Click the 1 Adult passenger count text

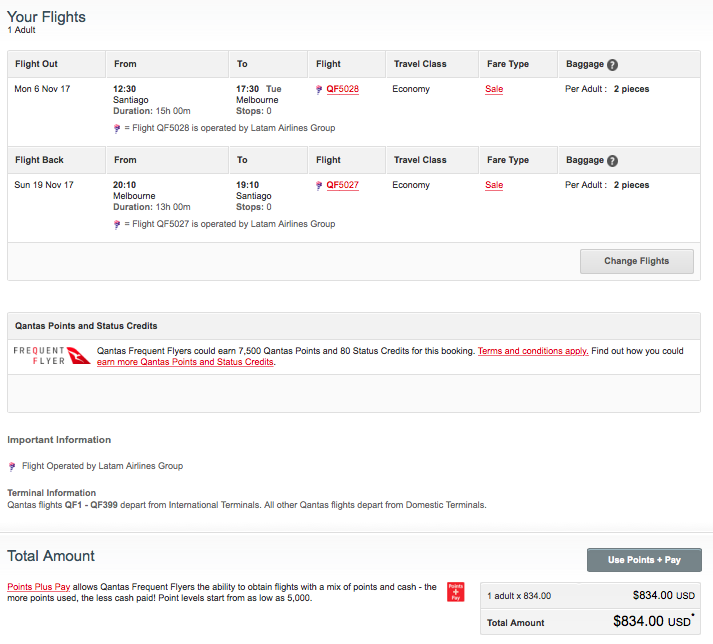click(x=21, y=30)
